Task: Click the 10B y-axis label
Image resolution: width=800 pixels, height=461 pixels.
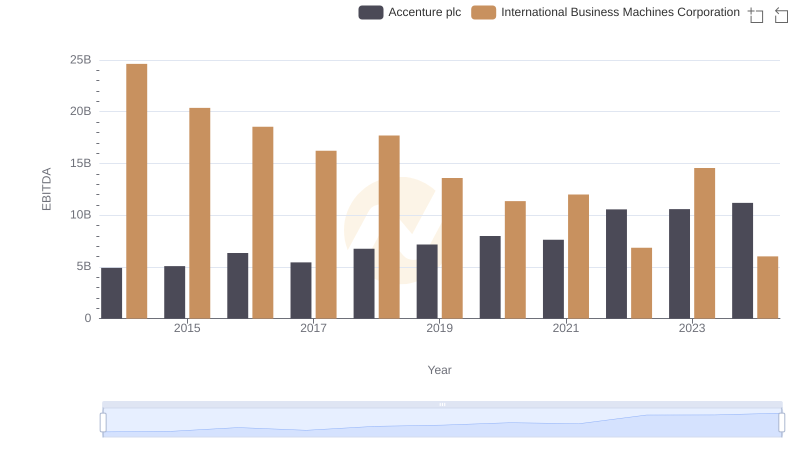Action: coord(81,215)
